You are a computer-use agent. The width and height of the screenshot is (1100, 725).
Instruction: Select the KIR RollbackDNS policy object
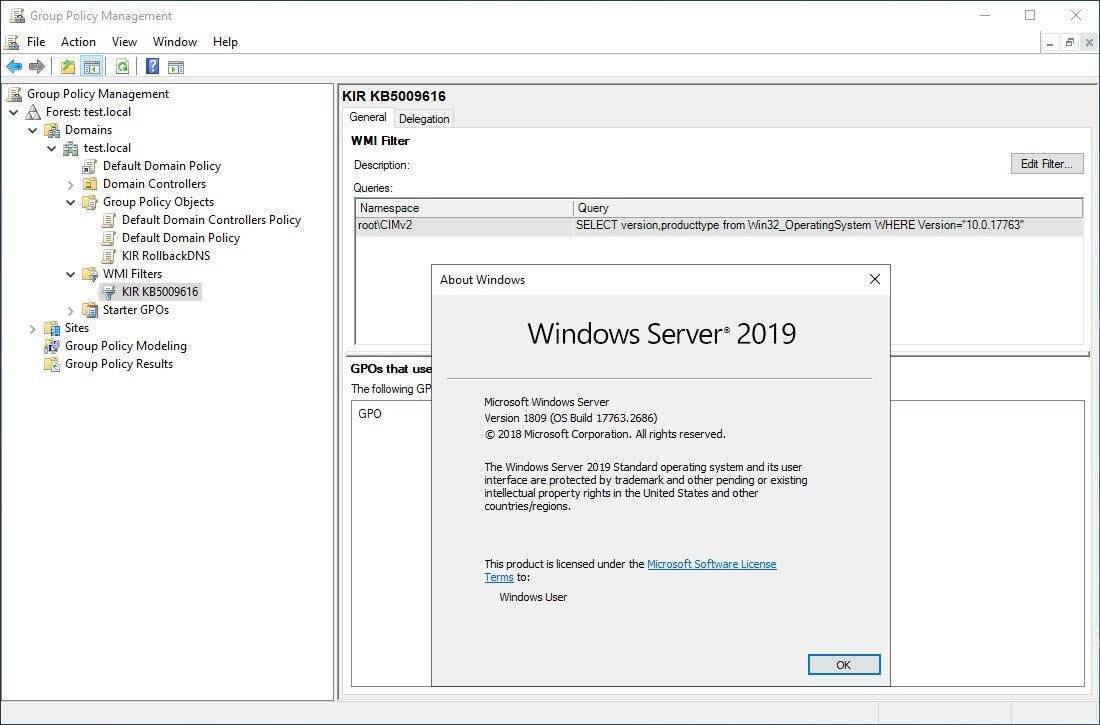click(165, 256)
